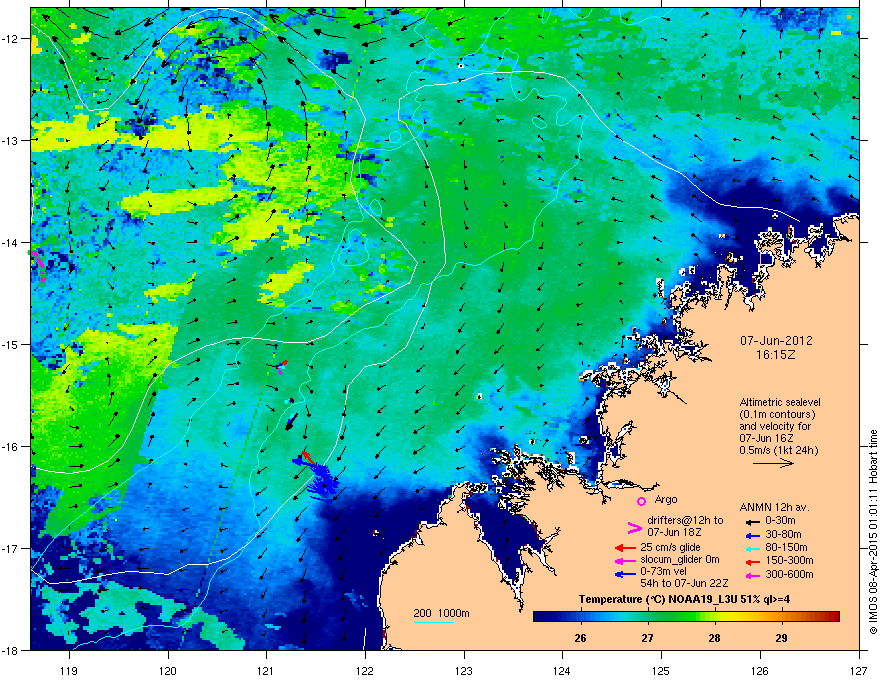The width and height of the screenshot is (880, 680).
Task: Click the longitude axis label 120
Action: pyautogui.click(x=168, y=670)
